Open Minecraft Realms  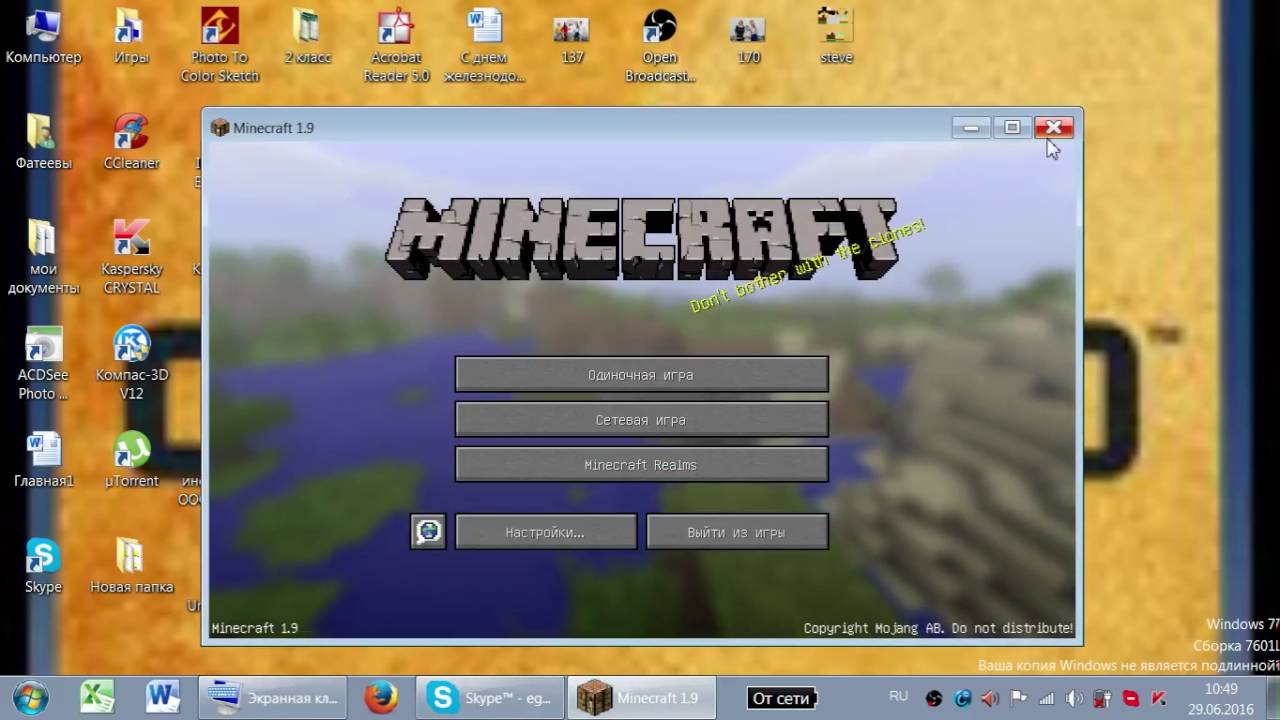641,465
